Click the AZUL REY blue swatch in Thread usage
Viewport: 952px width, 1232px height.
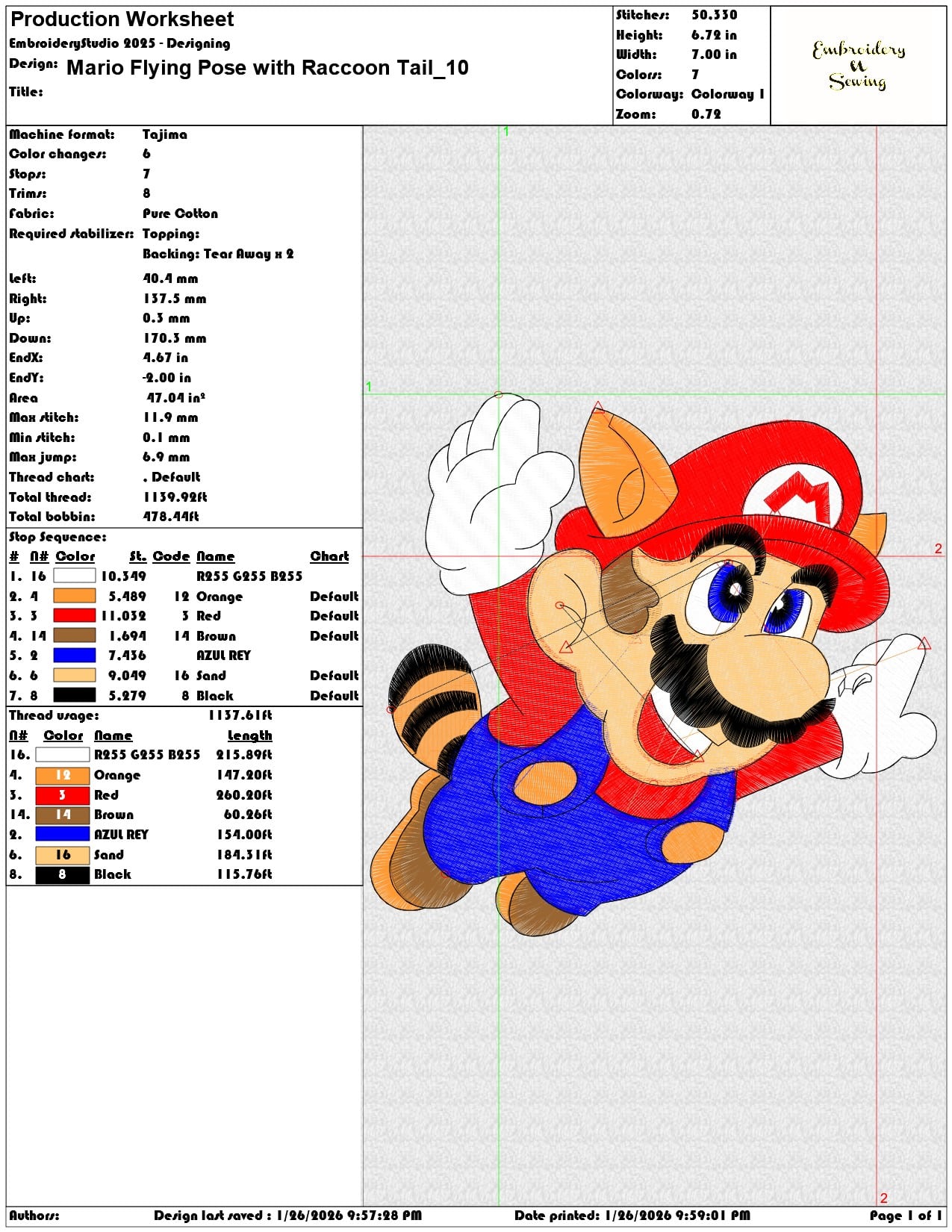(63, 834)
